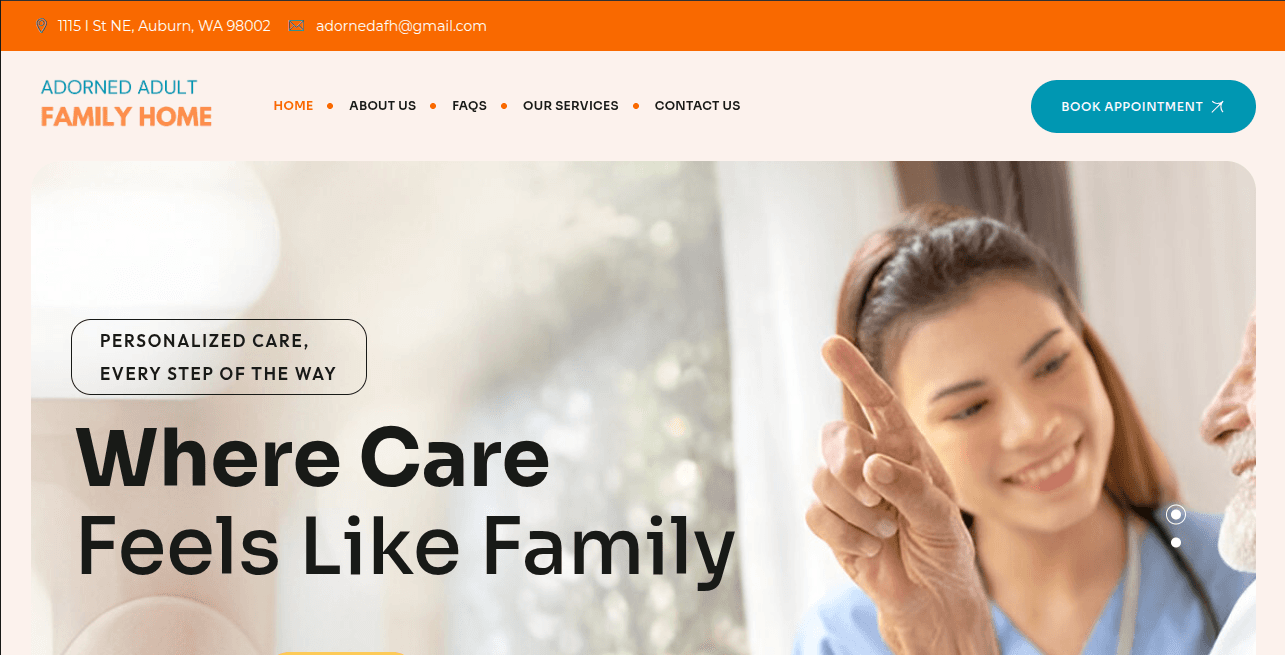
Task: Open the FAQs menu item
Action: (x=469, y=106)
